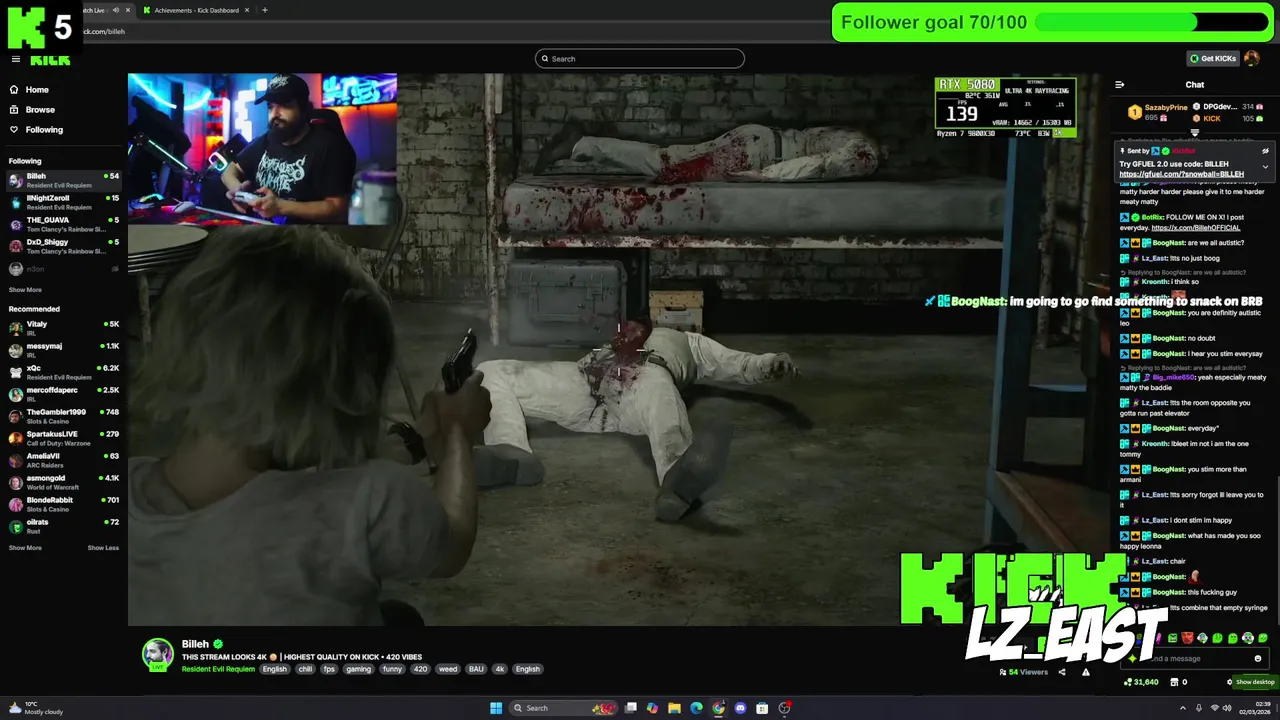Collapse Recommended list with Show Less
This screenshot has width=1280, height=720.
(x=103, y=548)
